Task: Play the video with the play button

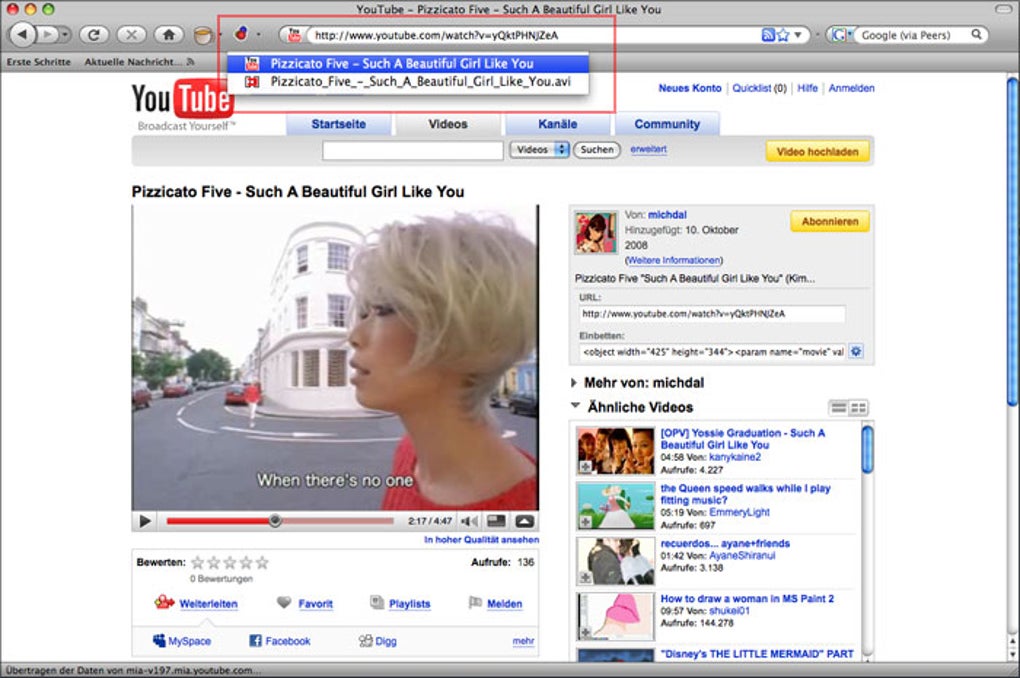Action: (144, 521)
